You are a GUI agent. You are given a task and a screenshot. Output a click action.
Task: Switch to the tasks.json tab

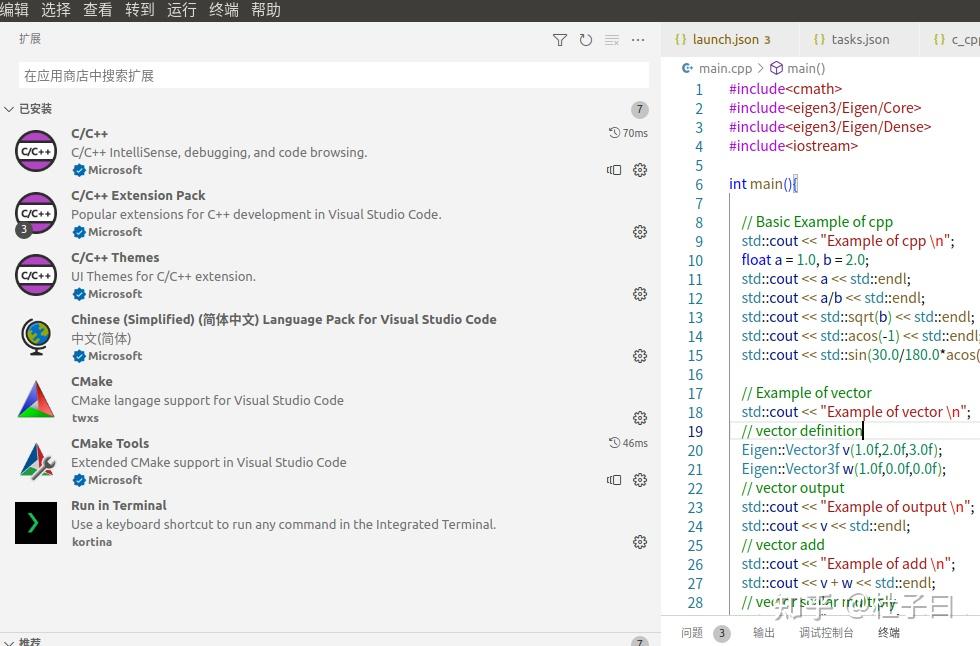pyautogui.click(x=858, y=39)
